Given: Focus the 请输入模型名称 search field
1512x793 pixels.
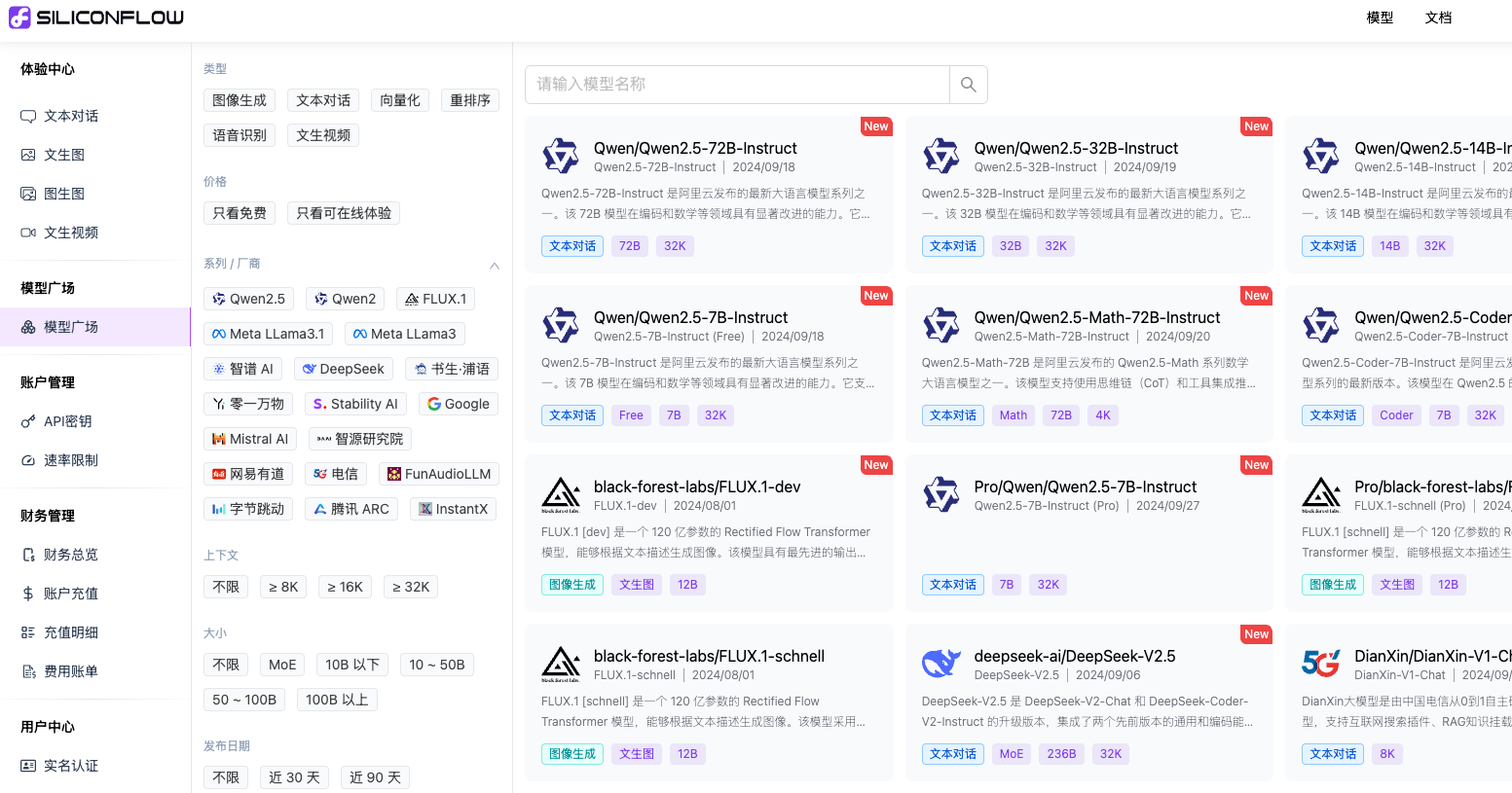Looking at the screenshot, I should click(737, 85).
